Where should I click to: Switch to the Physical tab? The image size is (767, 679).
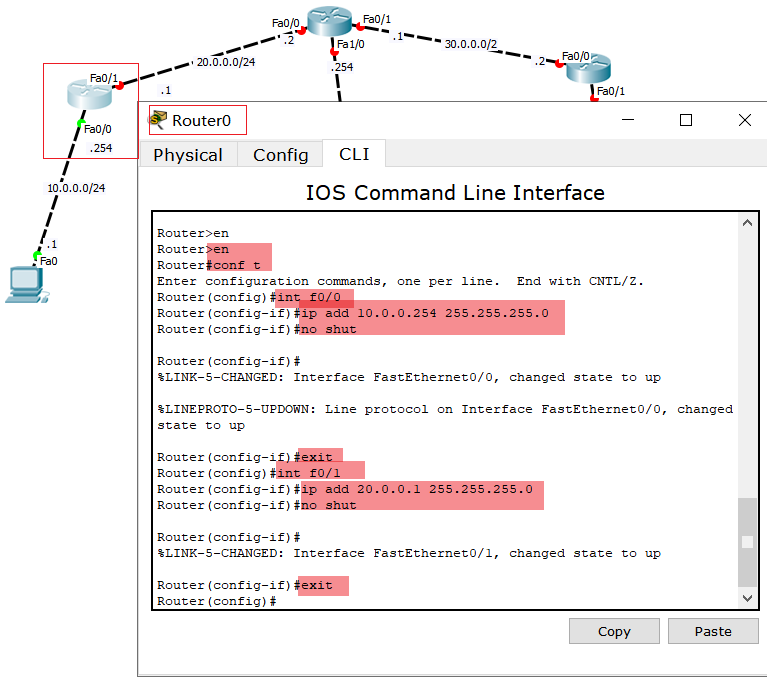(x=188, y=155)
